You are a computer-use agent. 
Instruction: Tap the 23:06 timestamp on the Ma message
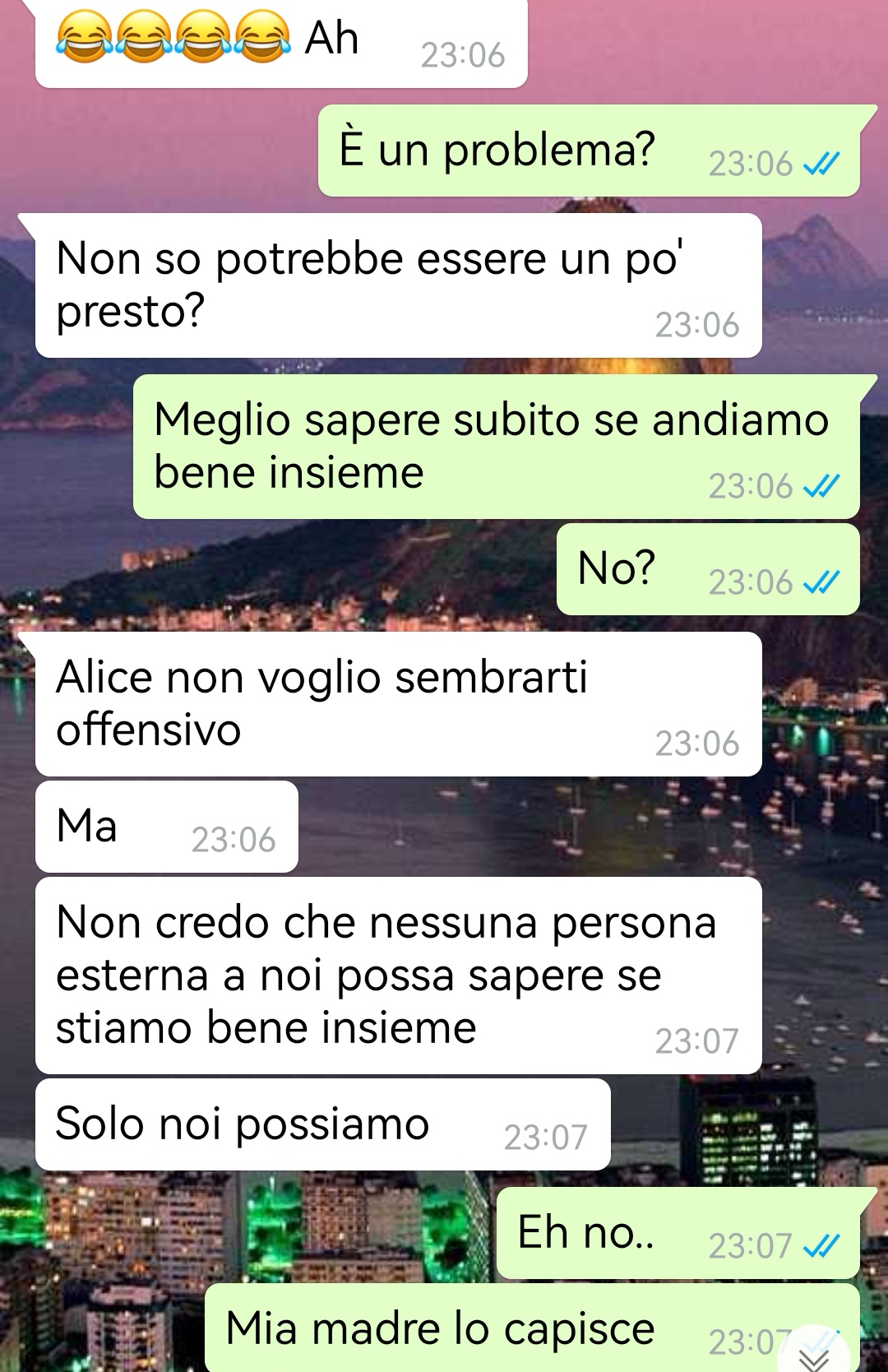click(x=234, y=840)
